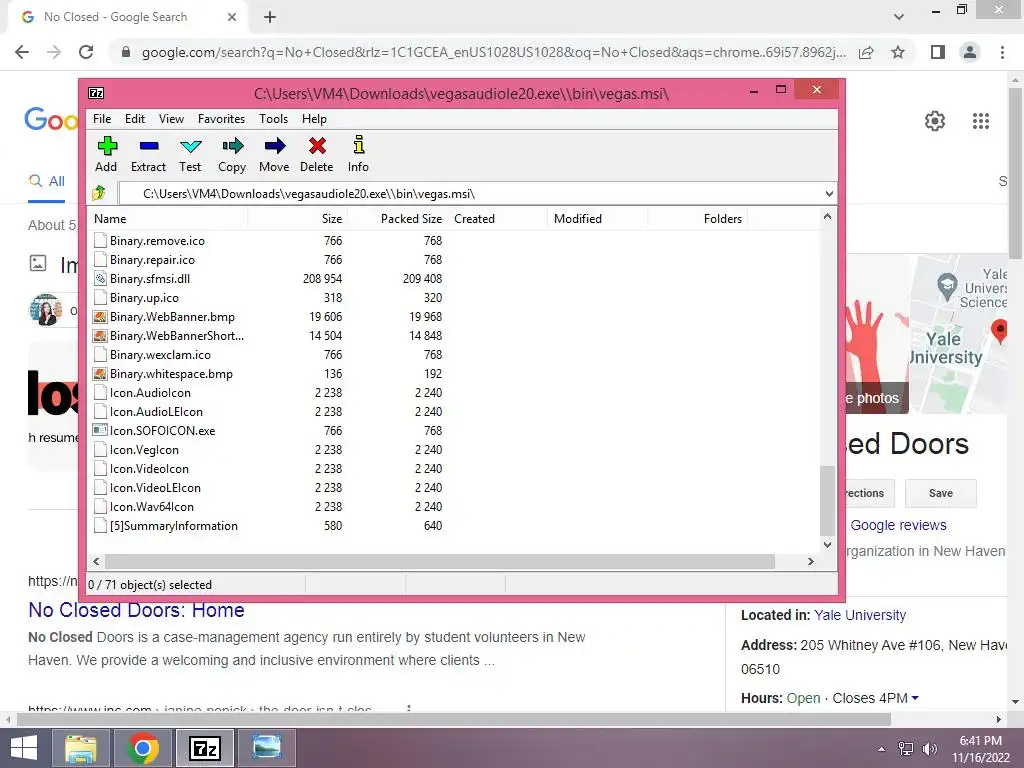Open the File menu
Image resolution: width=1024 pixels, height=768 pixels.
[102, 119]
